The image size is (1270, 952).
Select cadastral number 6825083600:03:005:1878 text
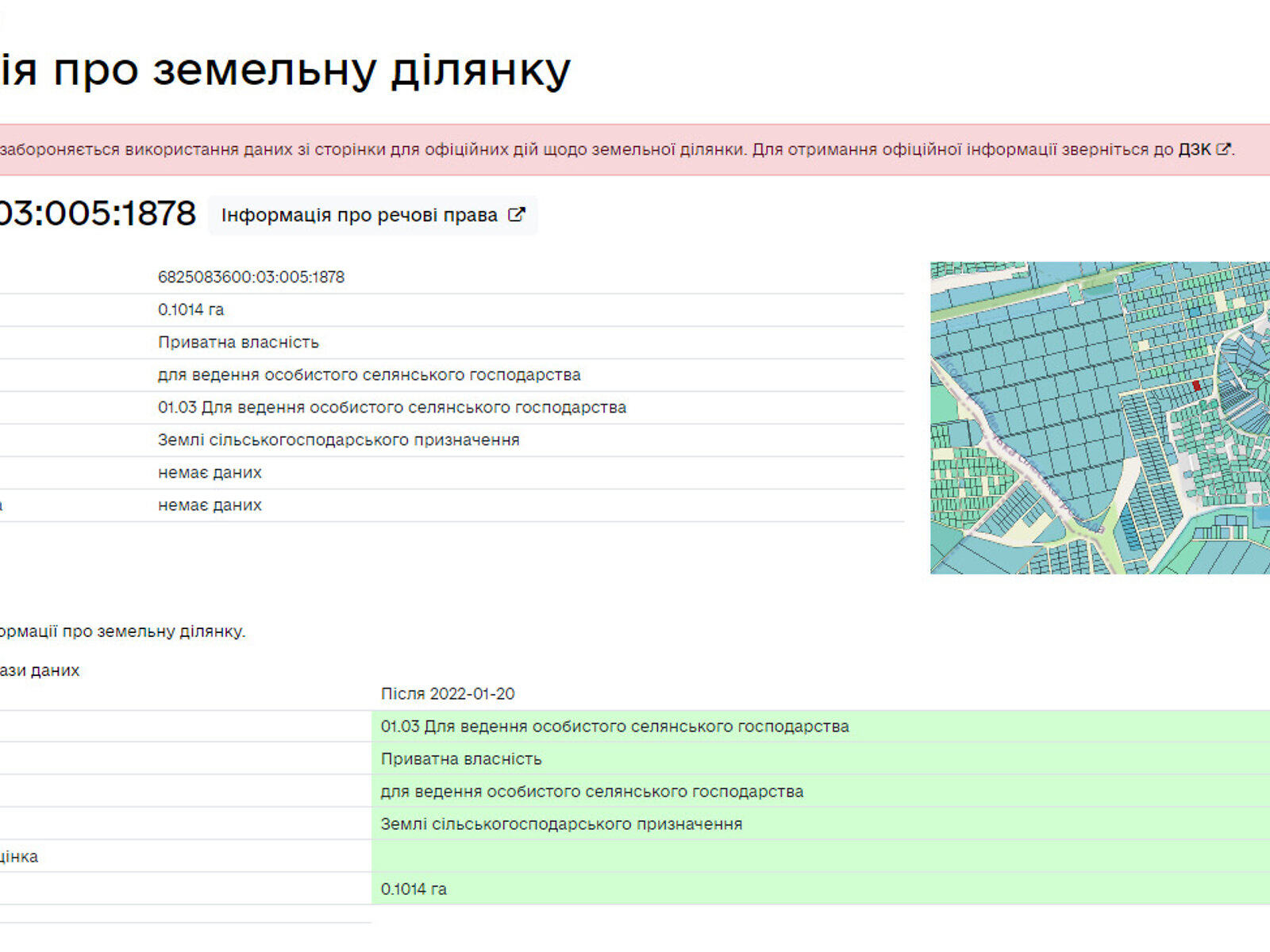251,277
